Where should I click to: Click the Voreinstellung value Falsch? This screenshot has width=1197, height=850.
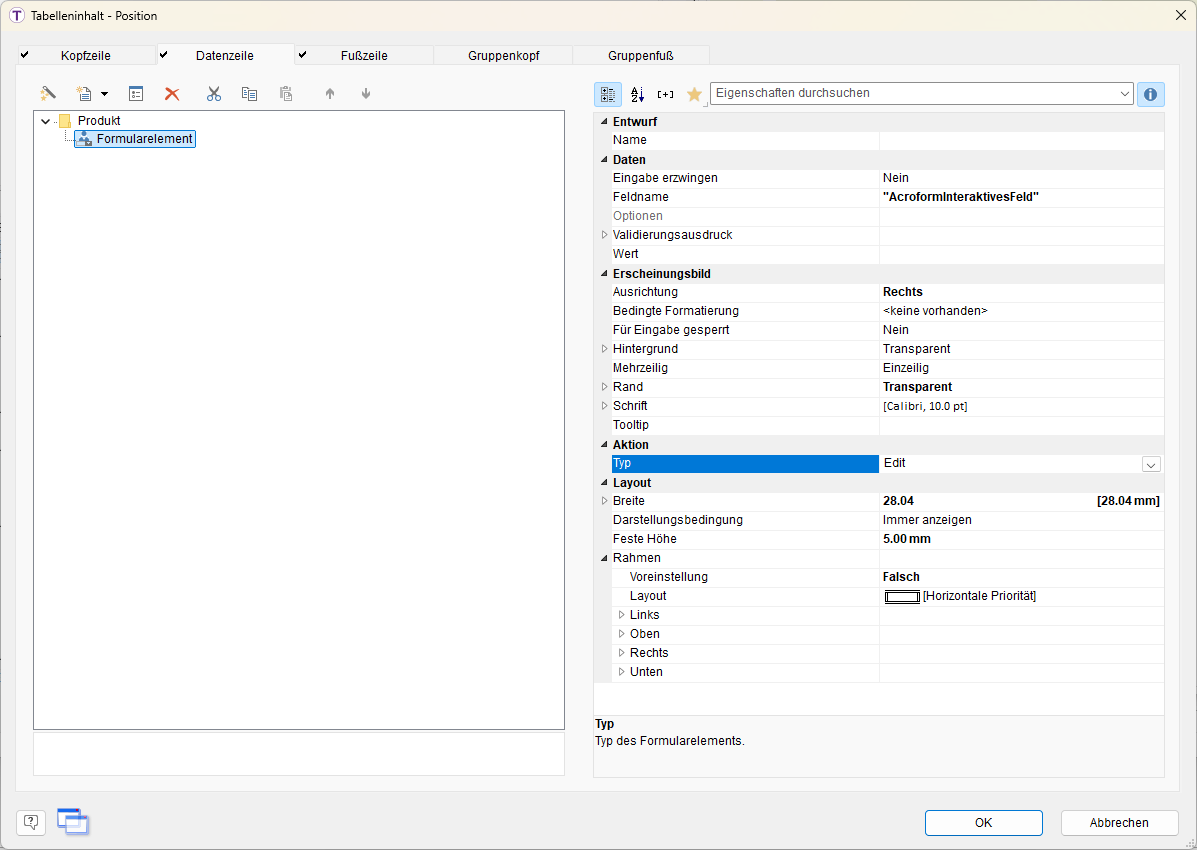click(x=901, y=577)
